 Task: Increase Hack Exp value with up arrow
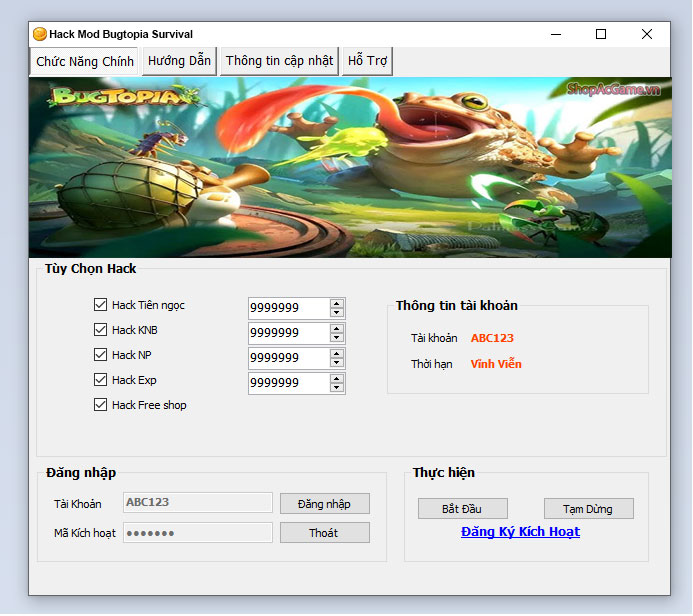coord(337,379)
